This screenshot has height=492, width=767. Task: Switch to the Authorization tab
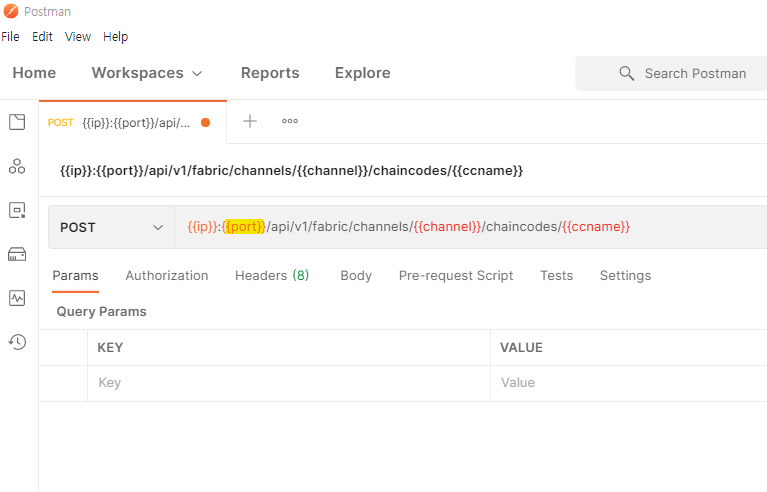167,276
